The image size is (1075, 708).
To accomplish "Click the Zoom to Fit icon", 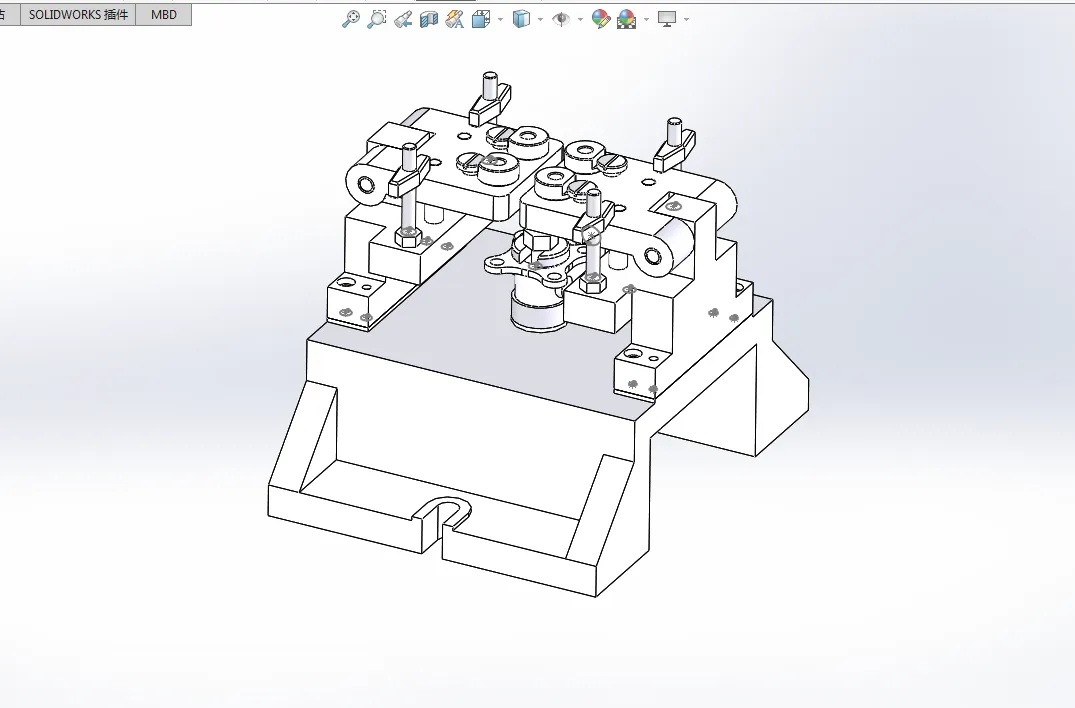I will coord(350,19).
